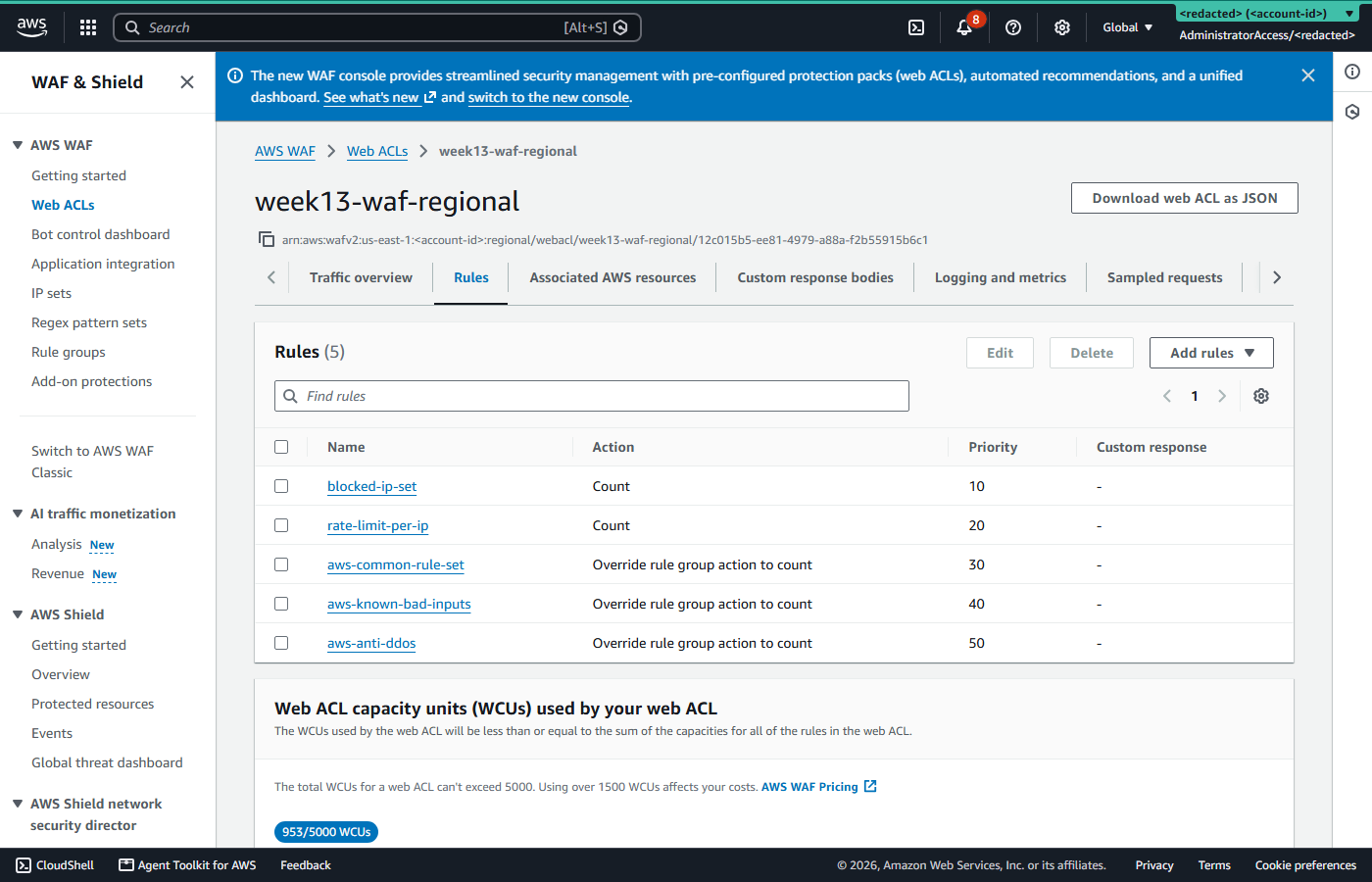Viewport: 1372px width, 882px height.
Task: Check the aws-common-rule-set checkbox
Action: click(281, 564)
